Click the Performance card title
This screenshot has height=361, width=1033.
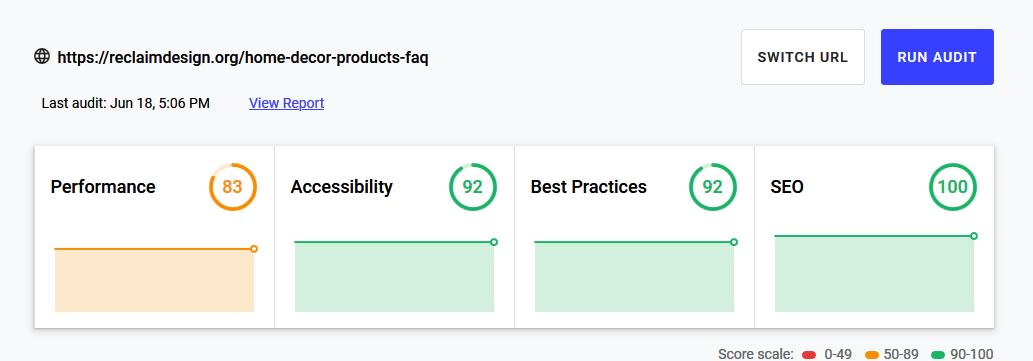(x=103, y=187)
